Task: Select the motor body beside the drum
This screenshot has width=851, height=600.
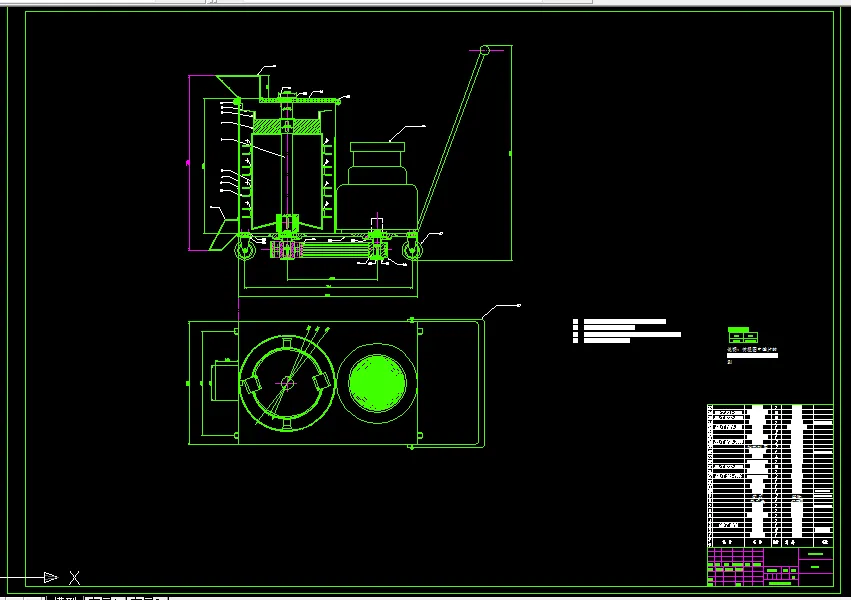Action: (x=377, y=186)
